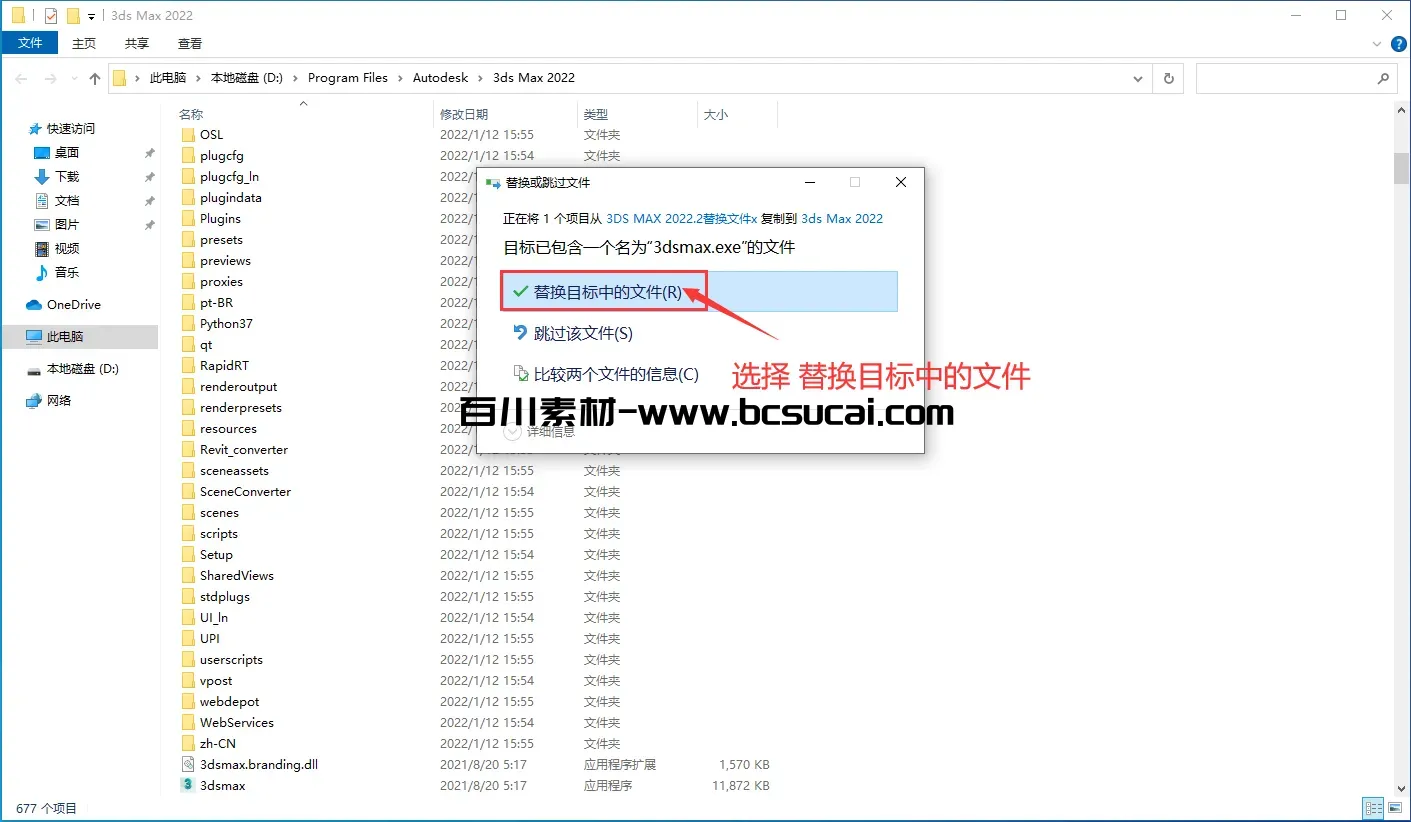
Task: Select the OSL folder
Action: click(211, 135)
